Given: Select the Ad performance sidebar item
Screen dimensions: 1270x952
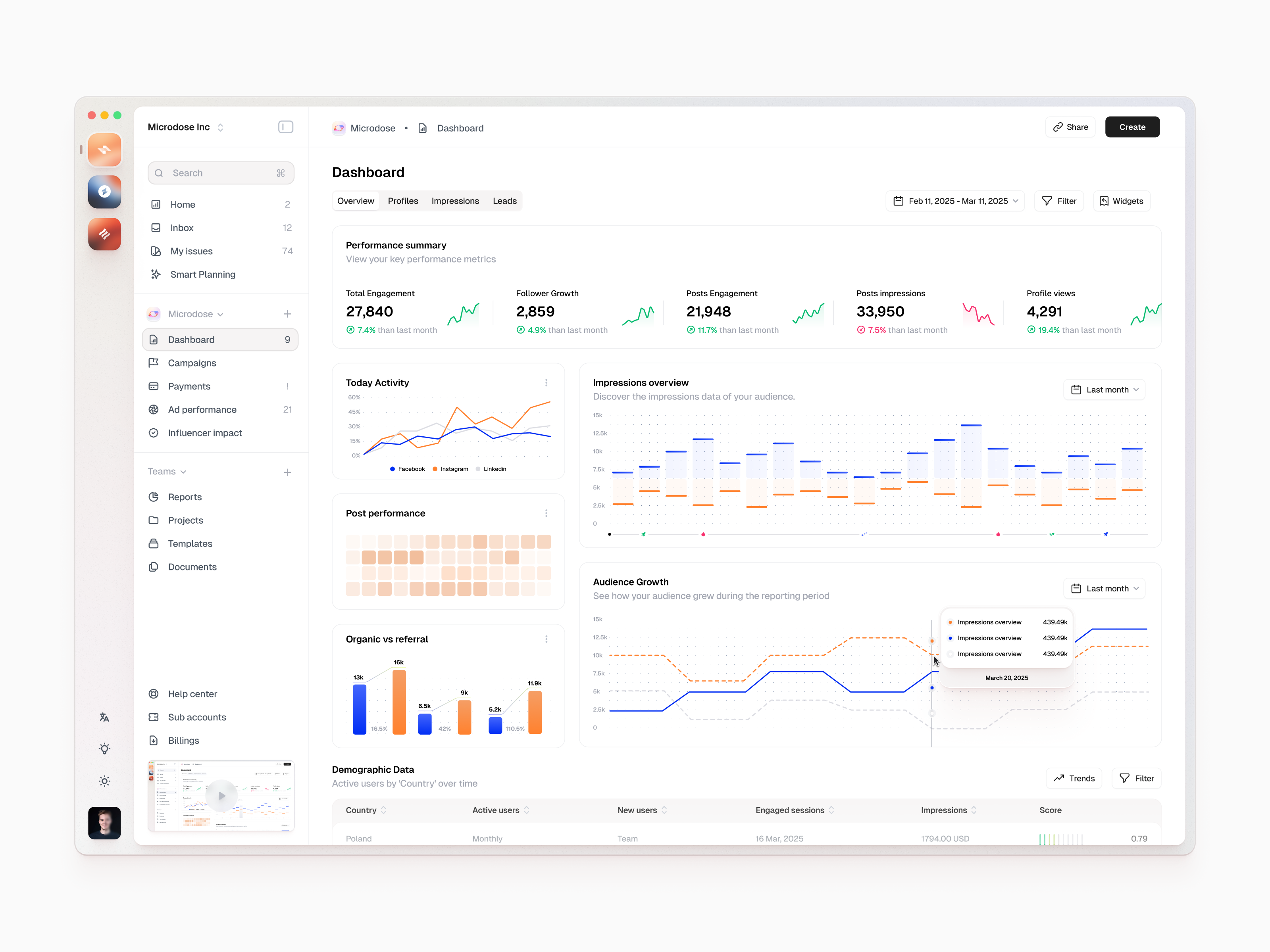Looking at the screenshot, I should pos(202,409).
